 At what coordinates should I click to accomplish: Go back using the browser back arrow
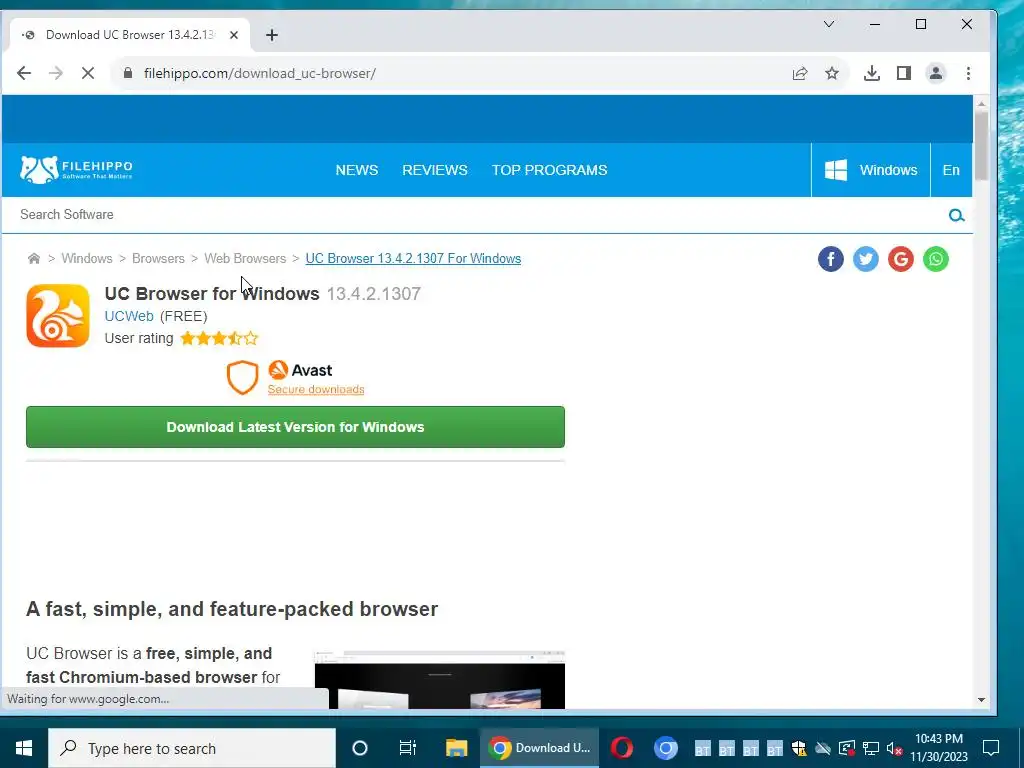tap(24, 73)
